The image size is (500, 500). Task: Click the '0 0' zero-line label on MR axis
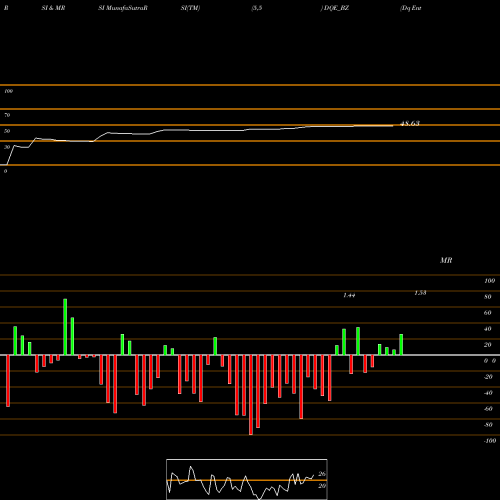(490, 361)
